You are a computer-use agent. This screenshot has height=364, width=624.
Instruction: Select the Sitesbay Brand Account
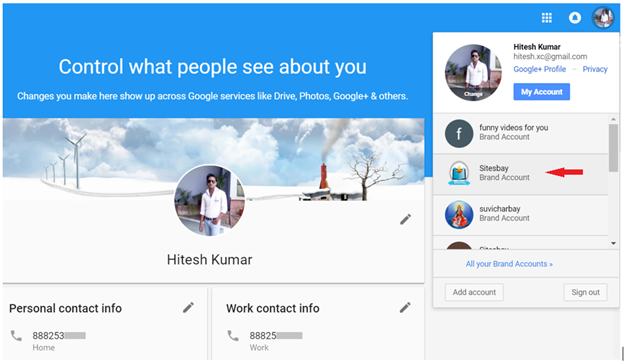[521, 174]
